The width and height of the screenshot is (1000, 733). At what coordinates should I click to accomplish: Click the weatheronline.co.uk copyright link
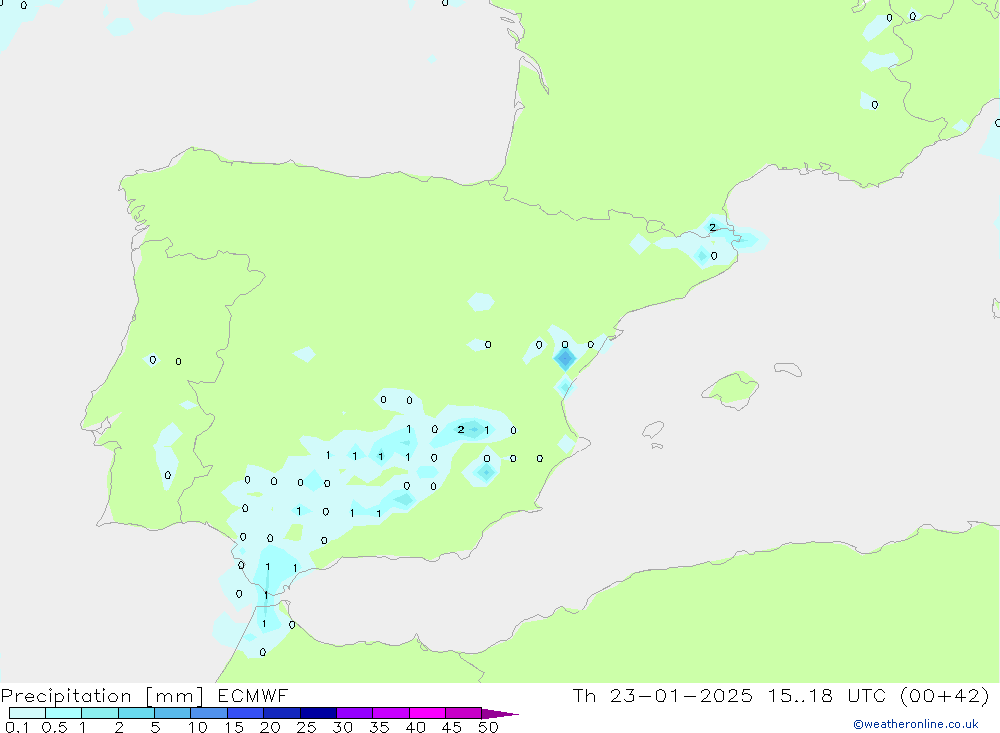coord(915,724)
